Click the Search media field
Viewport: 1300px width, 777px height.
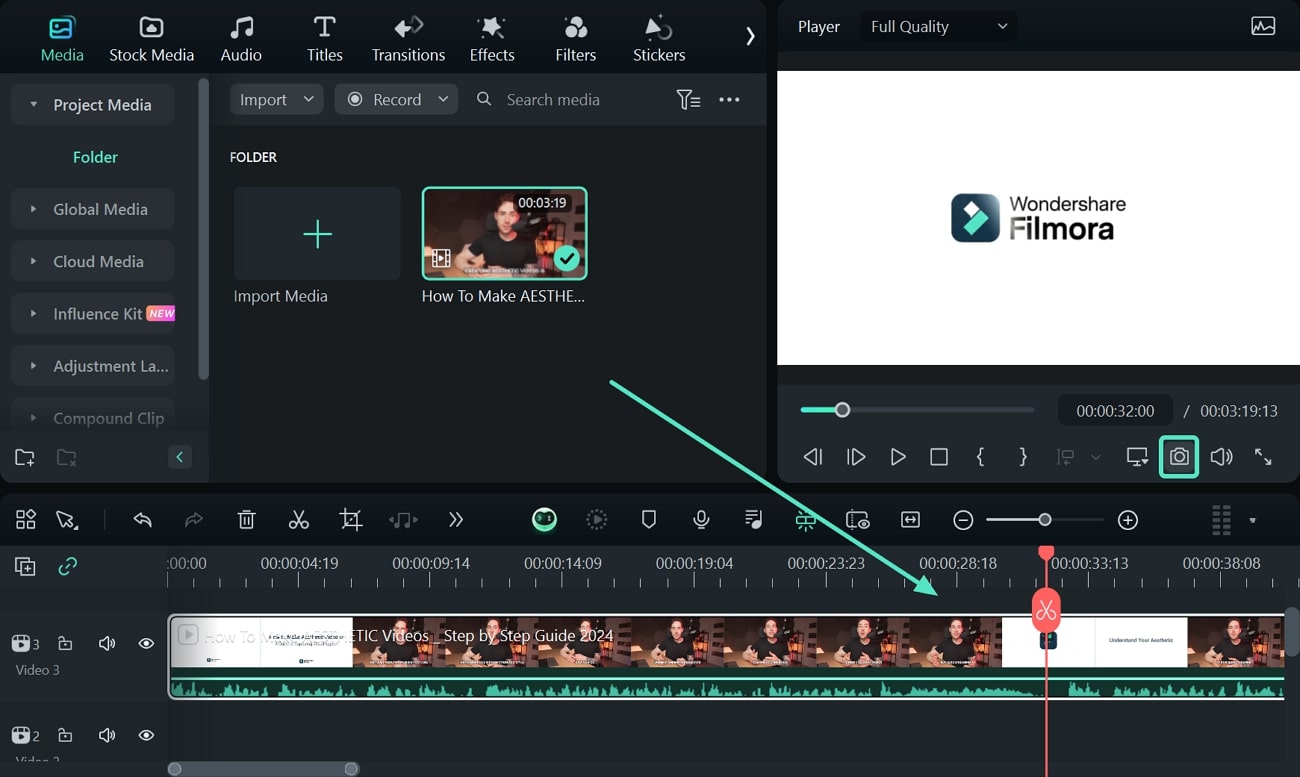(553, 99)
